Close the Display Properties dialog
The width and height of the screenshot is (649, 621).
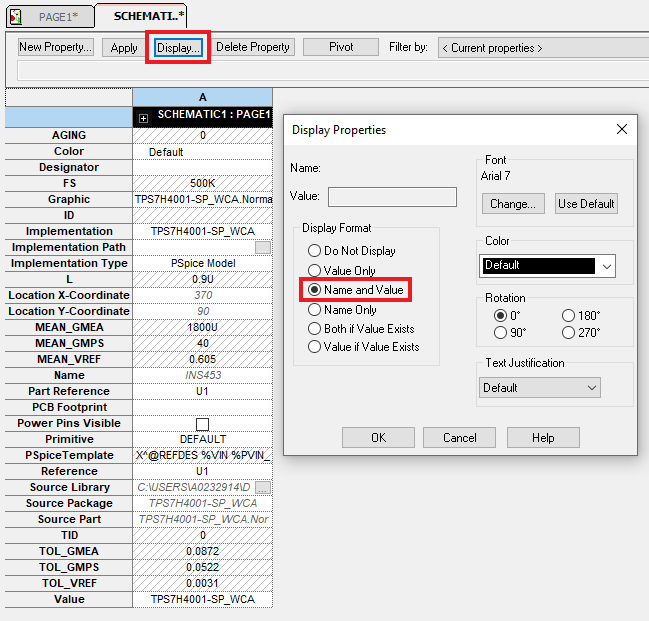(x=621, y=129)
